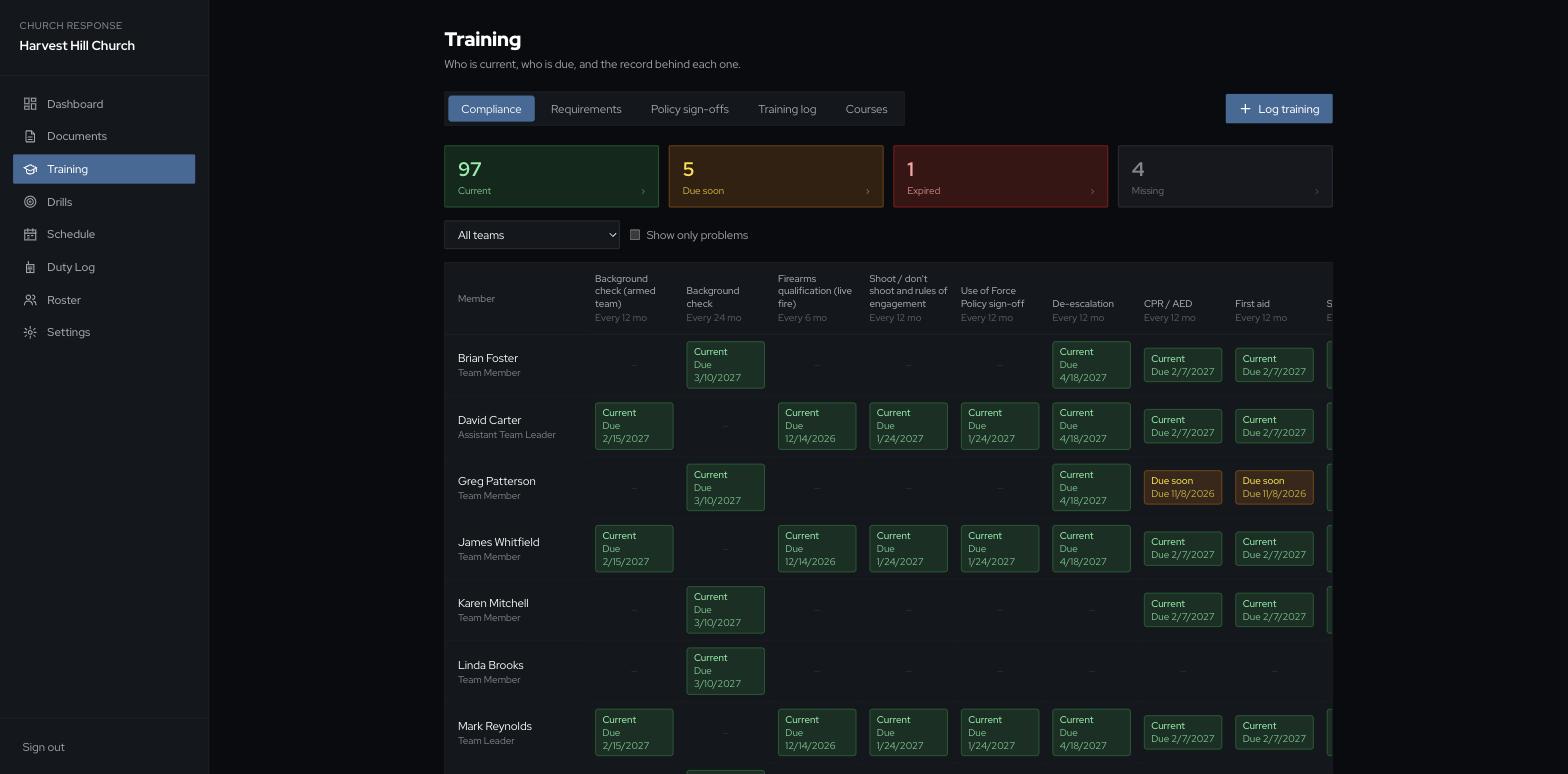Click the chevron on the Due soon card

(x=867, y=191)
